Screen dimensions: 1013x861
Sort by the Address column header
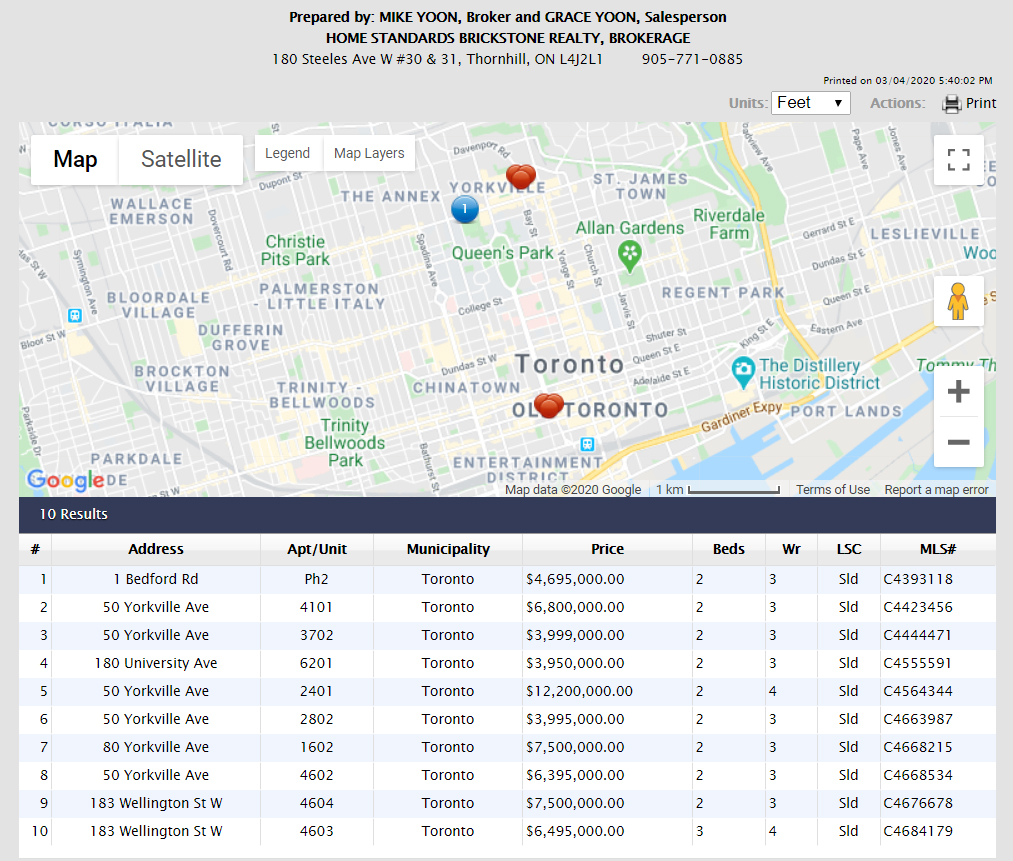(156, 549)
